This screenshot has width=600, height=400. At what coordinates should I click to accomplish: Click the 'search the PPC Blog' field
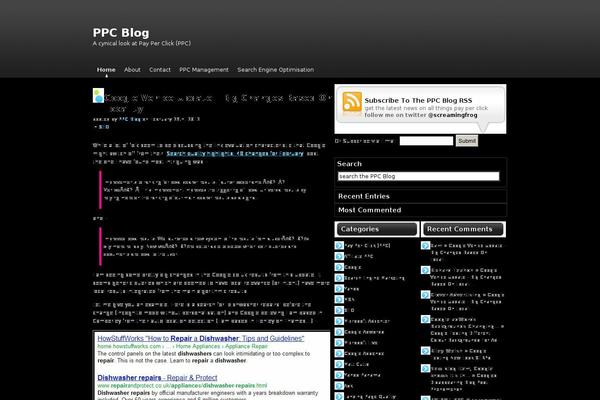point(419,176)
